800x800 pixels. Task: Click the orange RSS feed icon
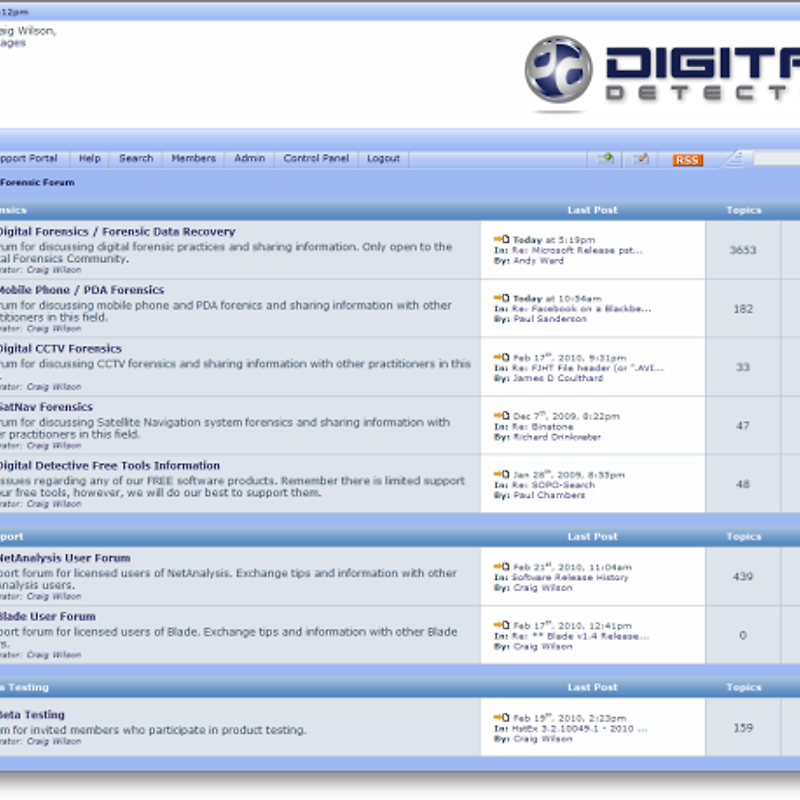pyautogui.click(x=687, y=160)
